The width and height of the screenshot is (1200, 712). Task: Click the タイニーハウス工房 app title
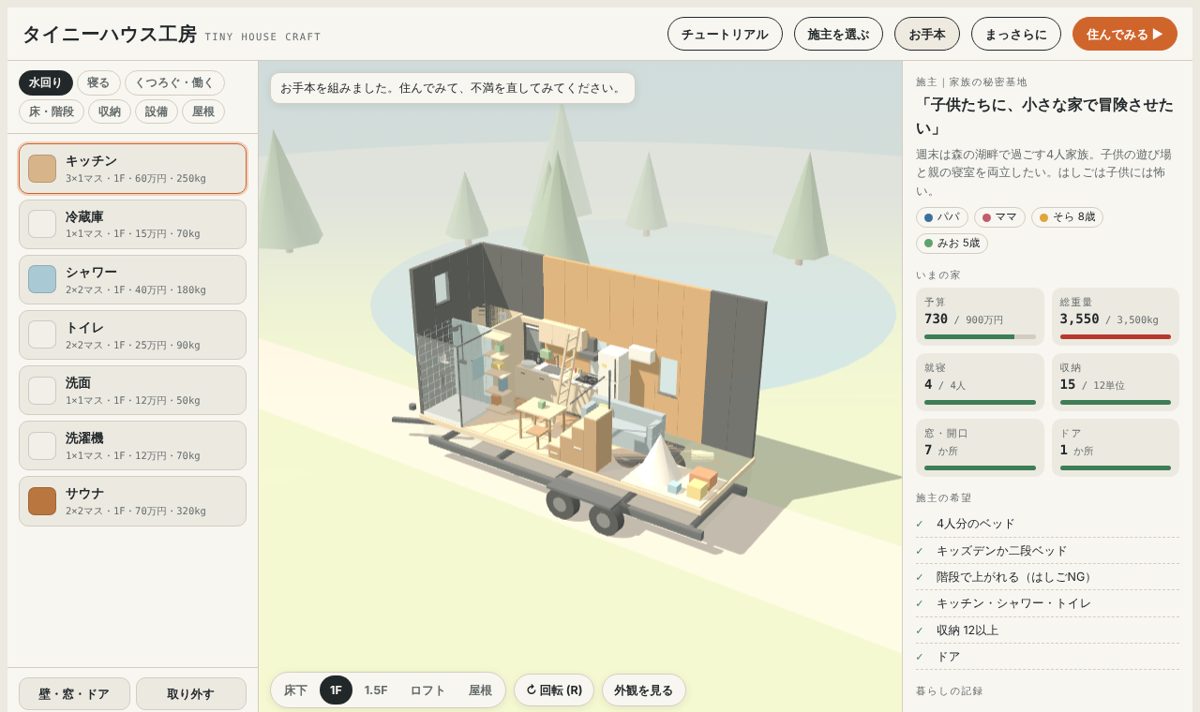[x=110, y=34]
